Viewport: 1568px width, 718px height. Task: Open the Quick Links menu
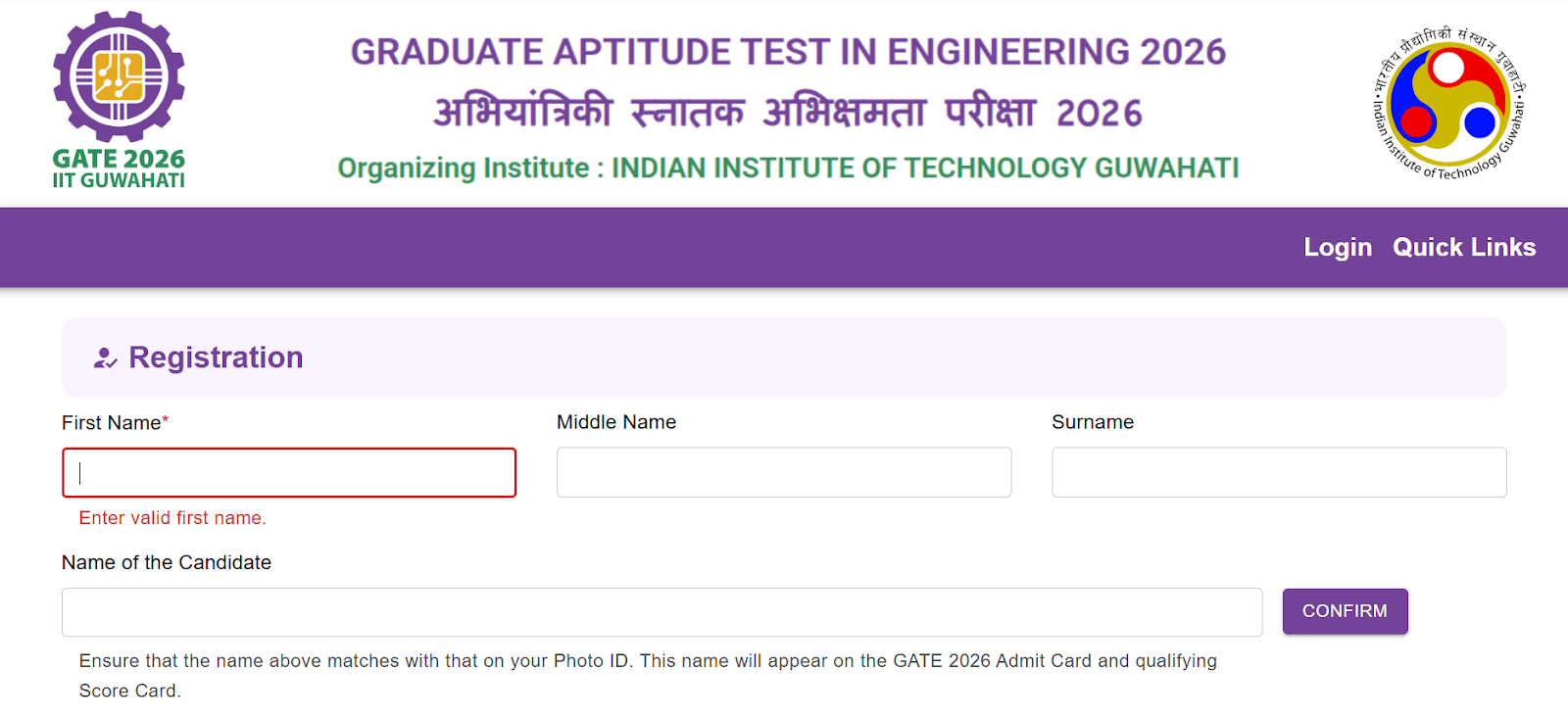[1463, 248]
